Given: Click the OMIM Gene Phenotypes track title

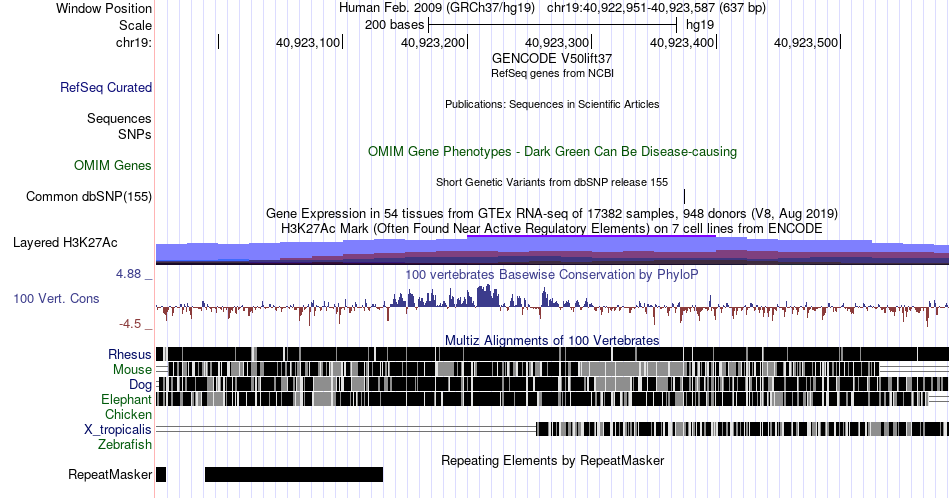Looking at the screenshot, I should click(x=552, y=151).
